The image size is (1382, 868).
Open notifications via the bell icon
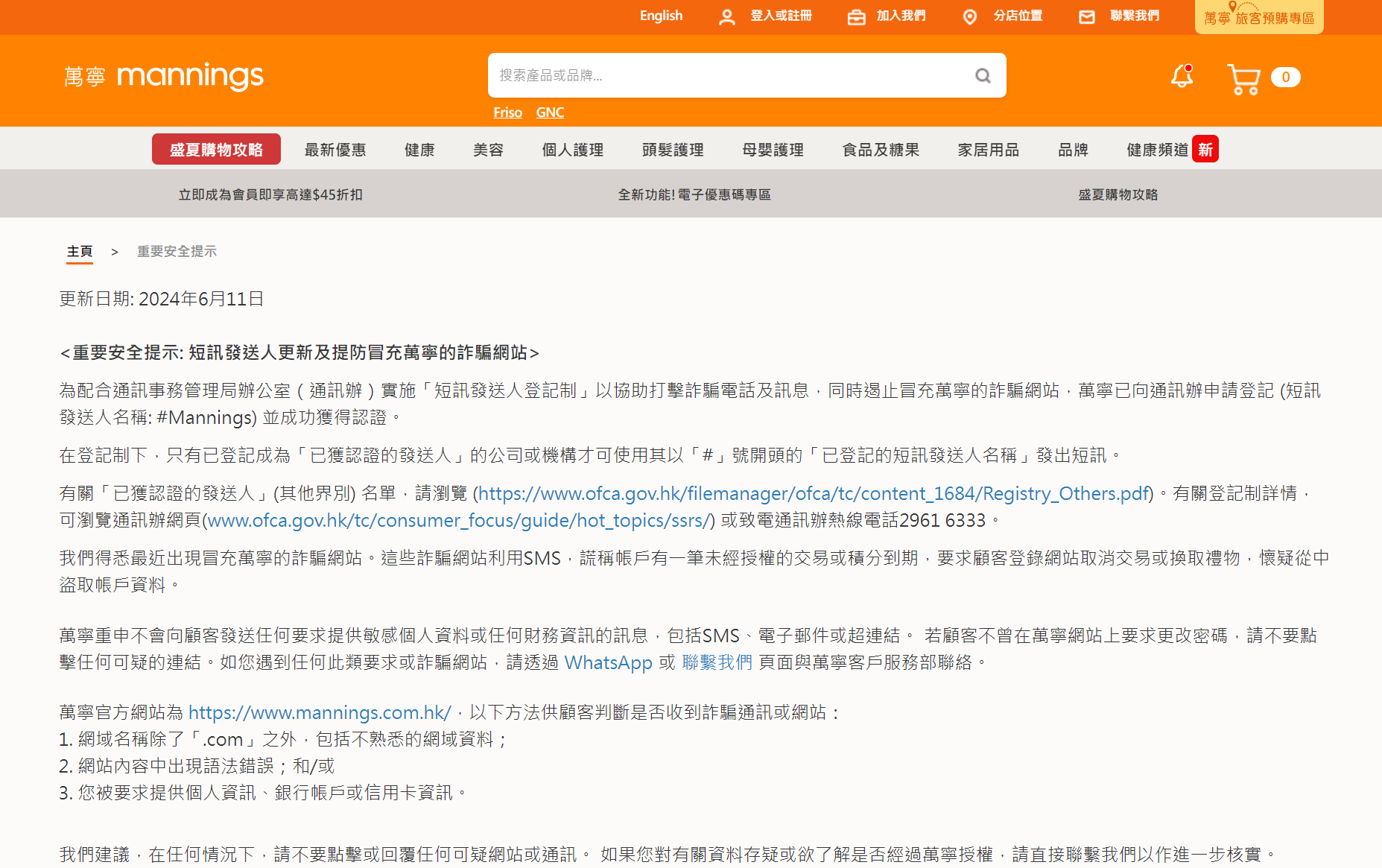(1180, 77)
